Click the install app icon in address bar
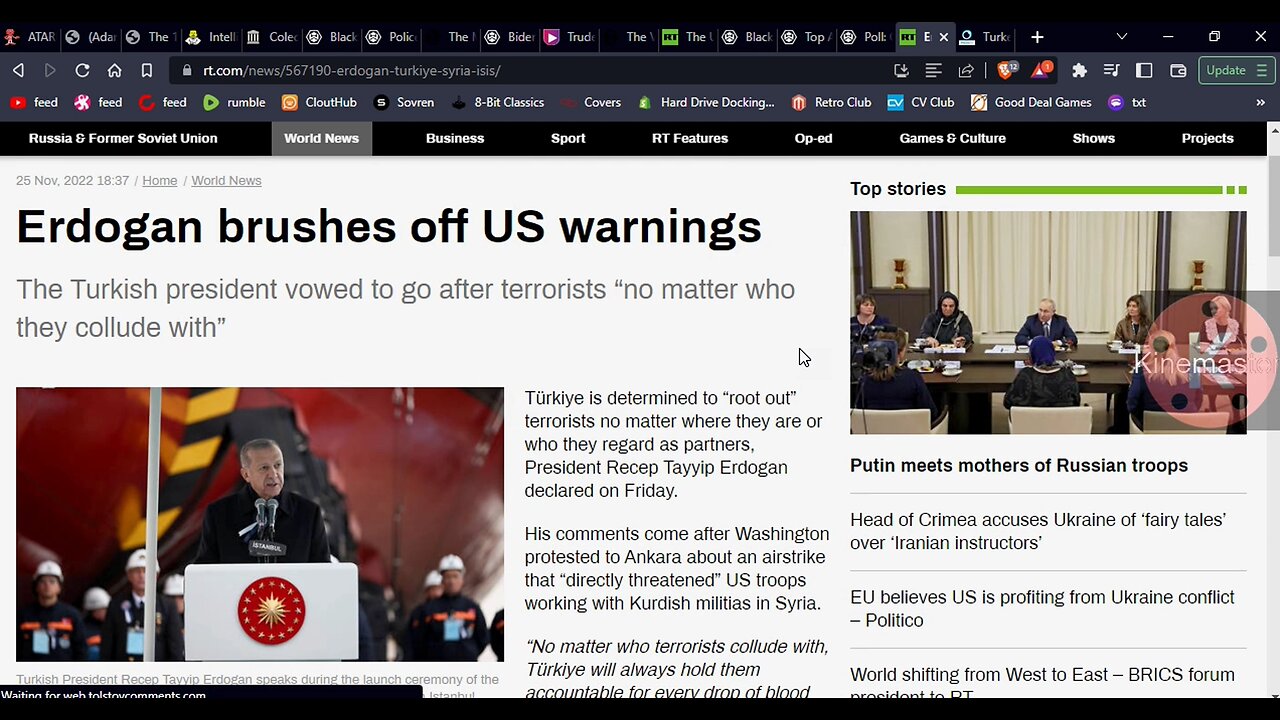 click(x=901, y=71)
